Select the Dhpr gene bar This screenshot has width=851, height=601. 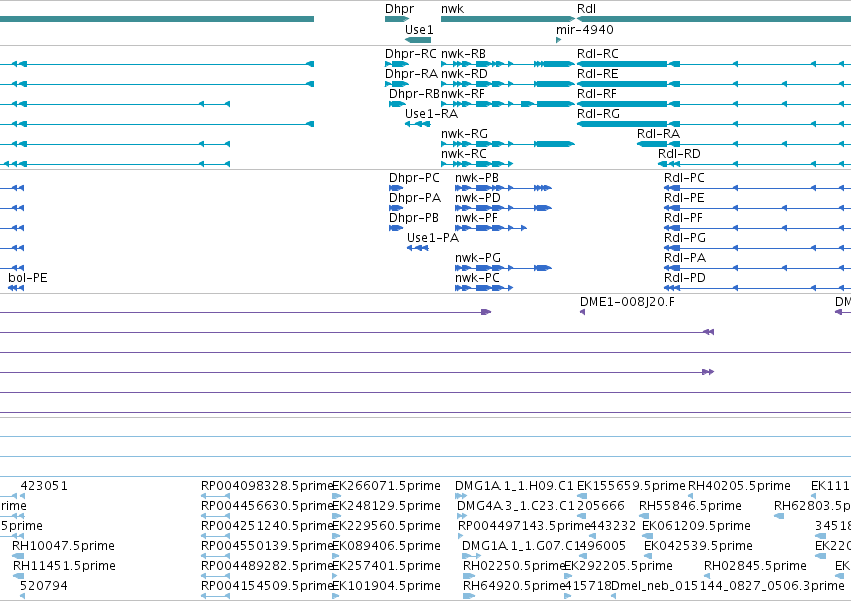pyautogui.click(x=397, y=19)
